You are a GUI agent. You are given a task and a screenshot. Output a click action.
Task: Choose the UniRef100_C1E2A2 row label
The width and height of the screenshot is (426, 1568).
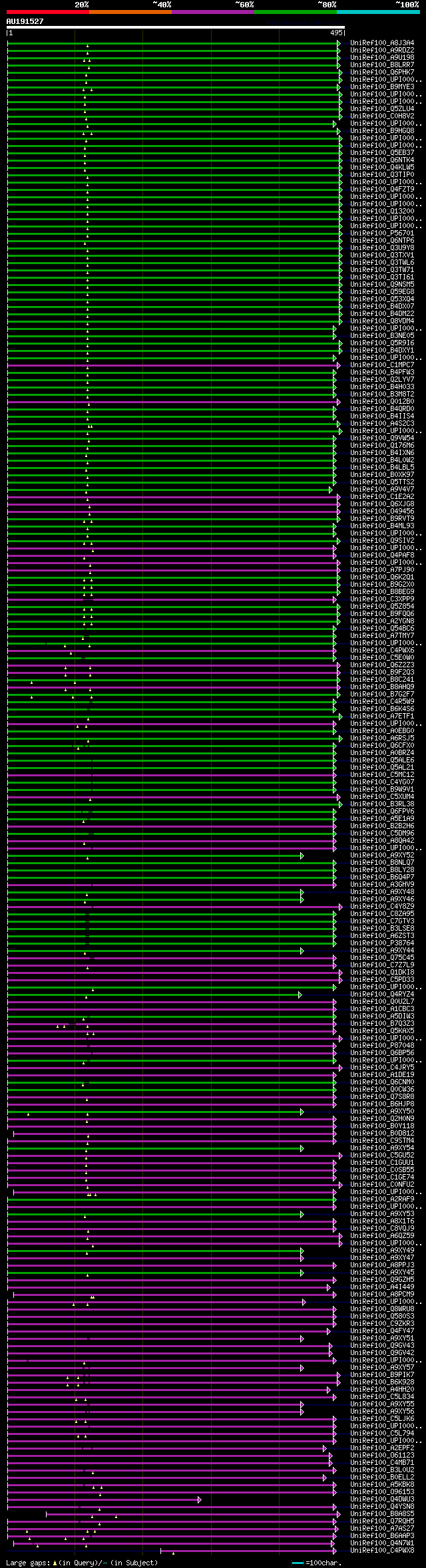[382, 496]
